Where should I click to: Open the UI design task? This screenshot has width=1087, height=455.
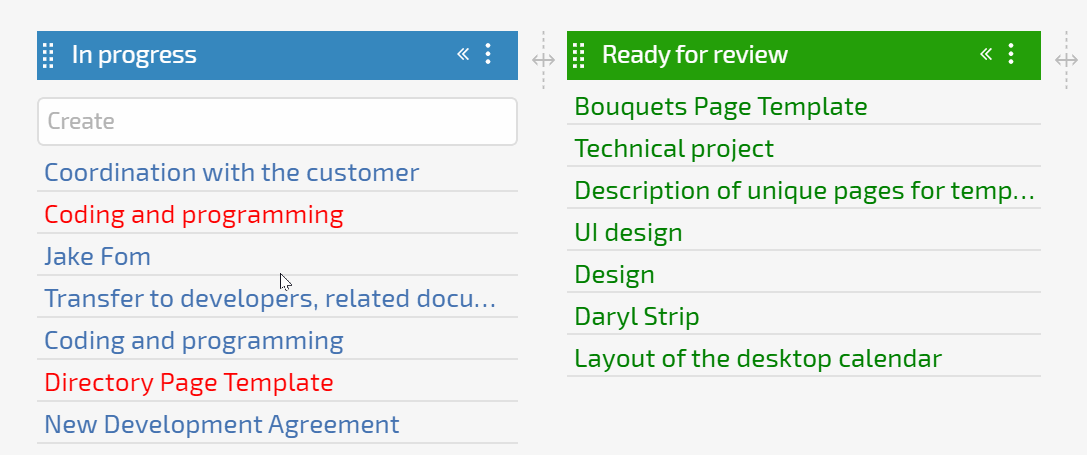tap(804, 232)
